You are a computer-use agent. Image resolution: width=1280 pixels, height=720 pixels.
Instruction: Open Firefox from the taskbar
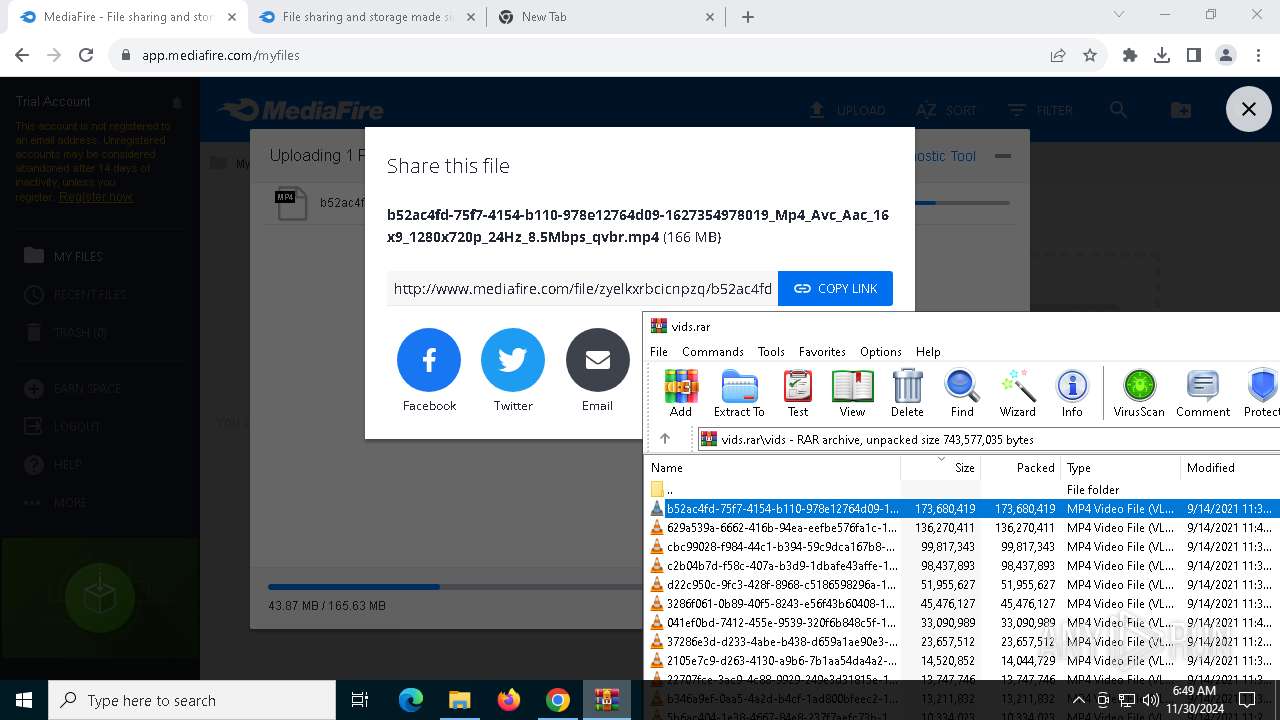[509, 700]
